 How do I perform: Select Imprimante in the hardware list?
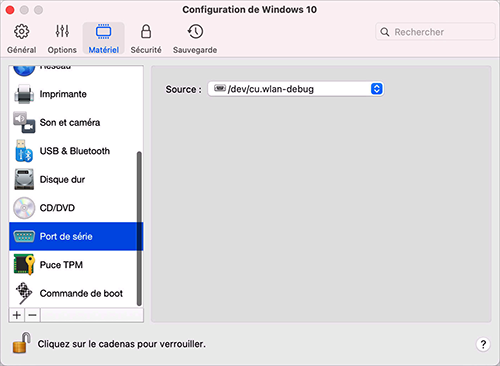click(x=76, y=94)
